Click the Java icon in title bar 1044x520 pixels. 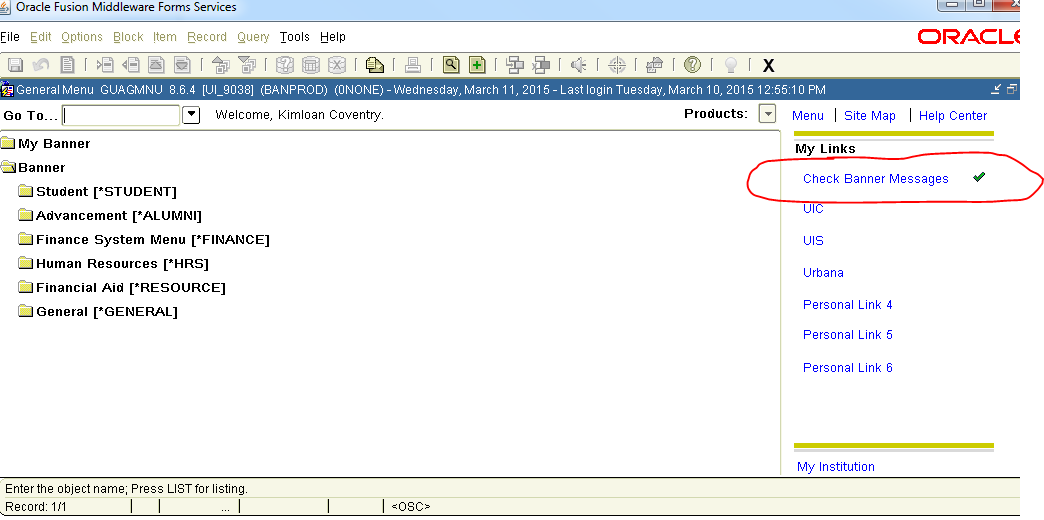pos(6,7)
